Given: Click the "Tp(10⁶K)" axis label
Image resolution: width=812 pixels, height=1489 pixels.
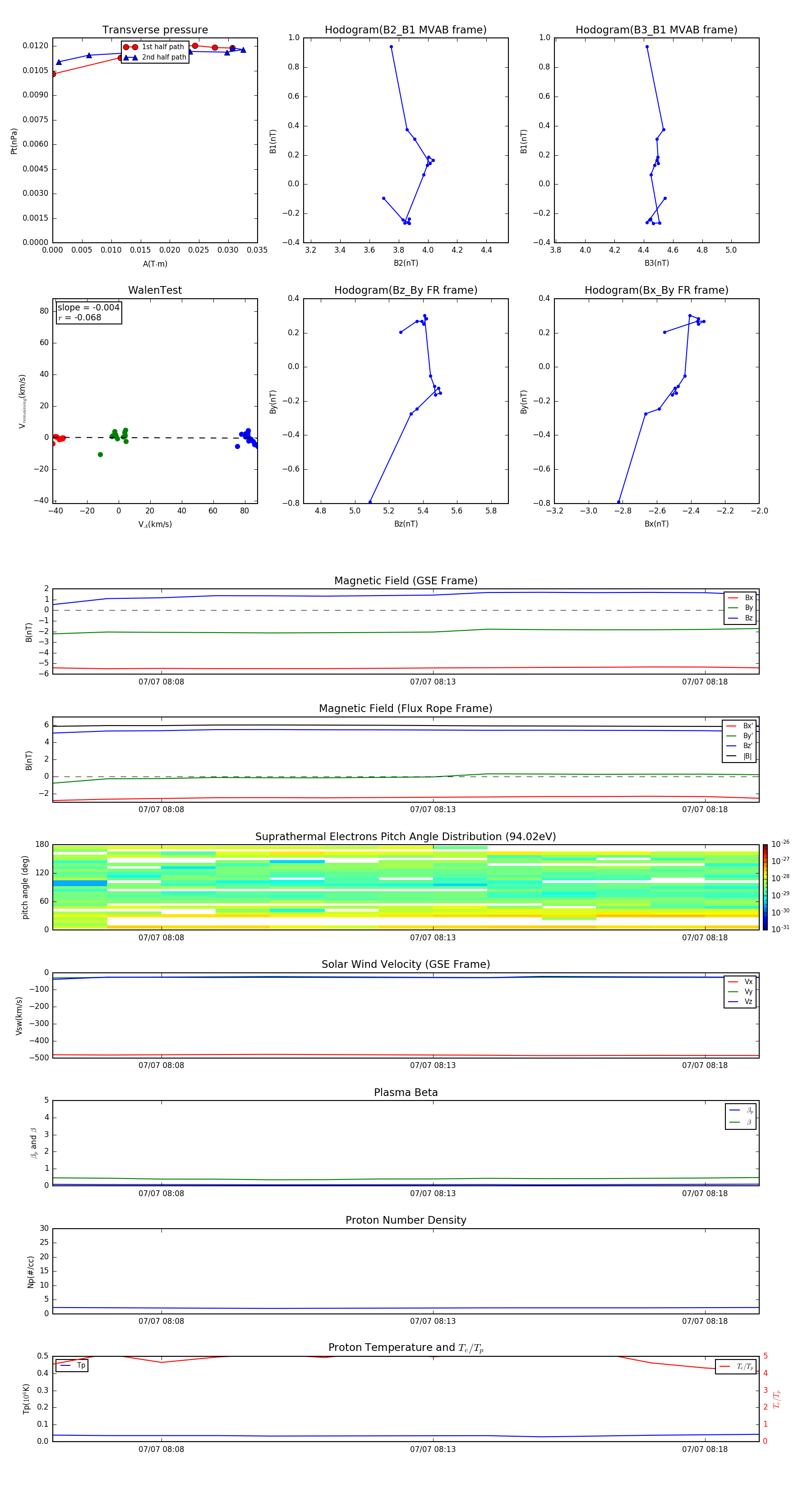Looking at the screenshot, I should click(26, 1398).
